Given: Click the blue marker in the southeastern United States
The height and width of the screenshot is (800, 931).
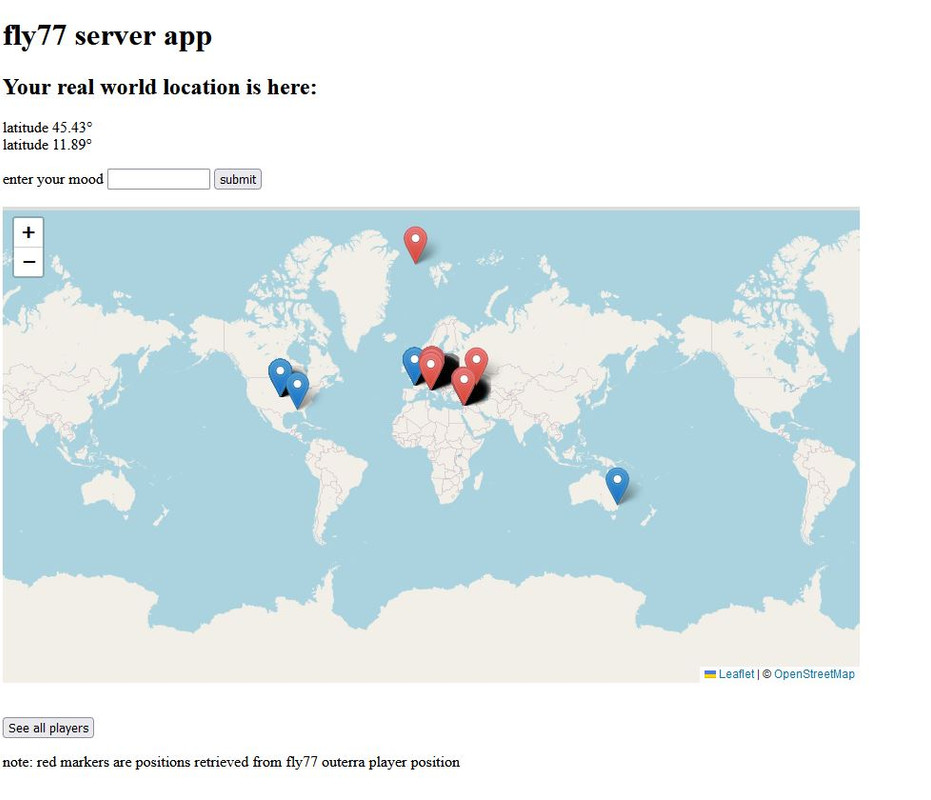Looking at the screenshot, I should tap(297, 391).
